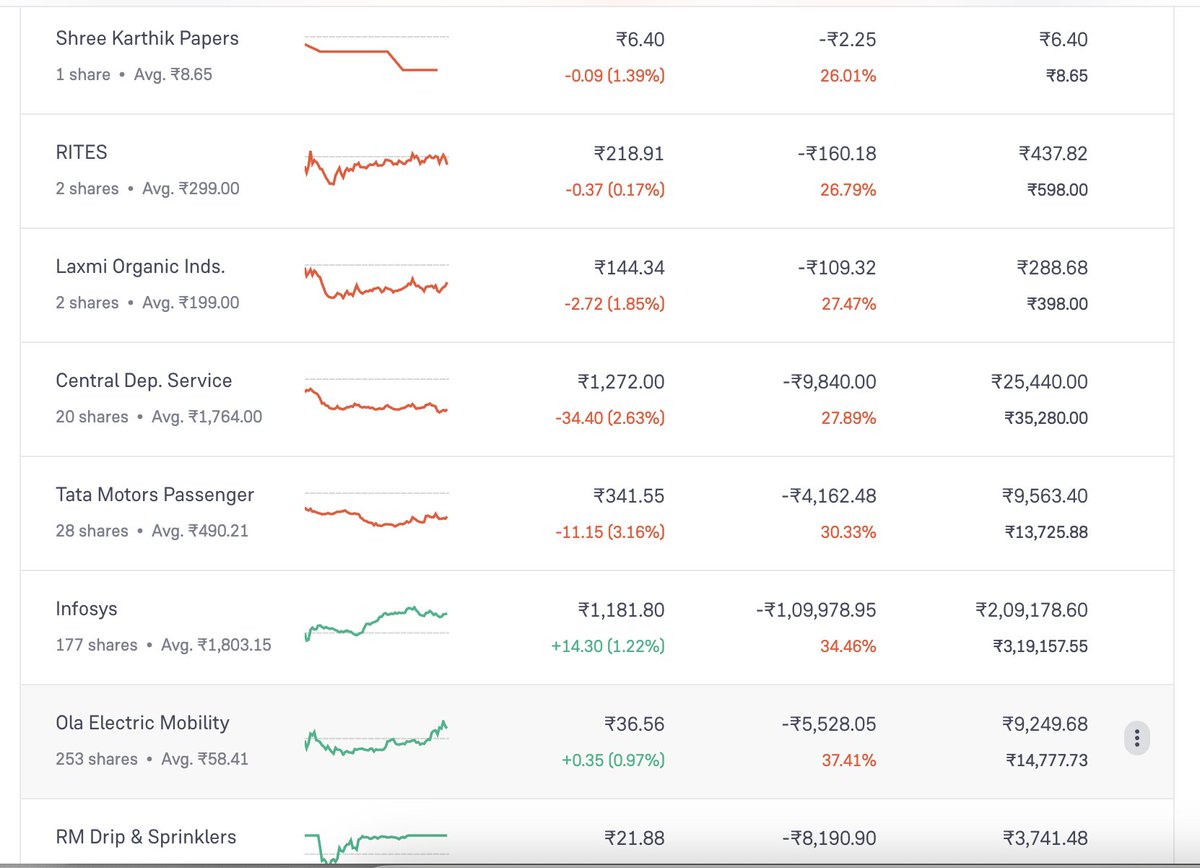Open Shree Karthik Papers stock name
1200x868 pixels.
click(147, 39)
